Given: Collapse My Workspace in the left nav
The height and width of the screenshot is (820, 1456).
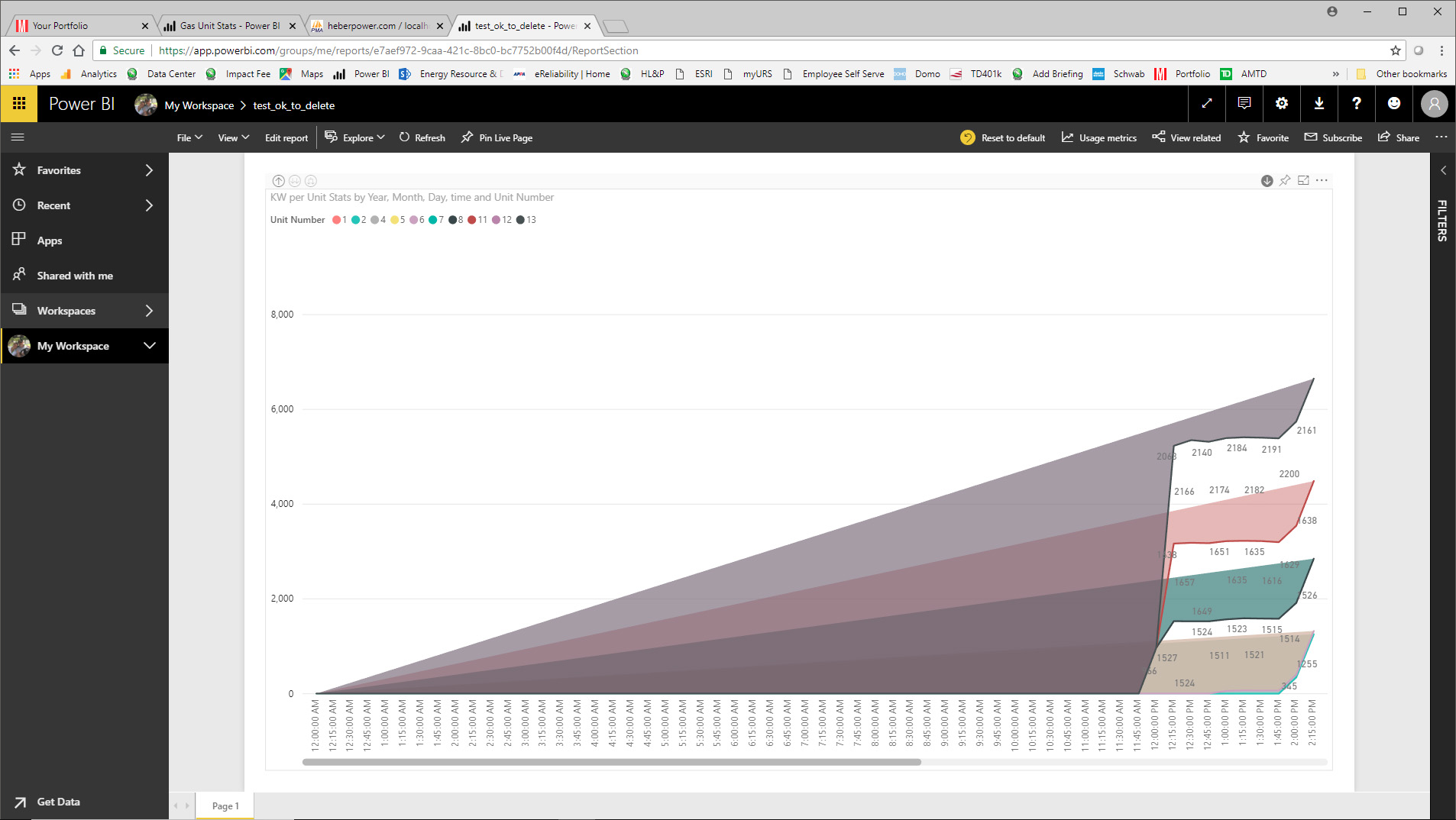Looking at the screenshot, I should coord(150,346).
